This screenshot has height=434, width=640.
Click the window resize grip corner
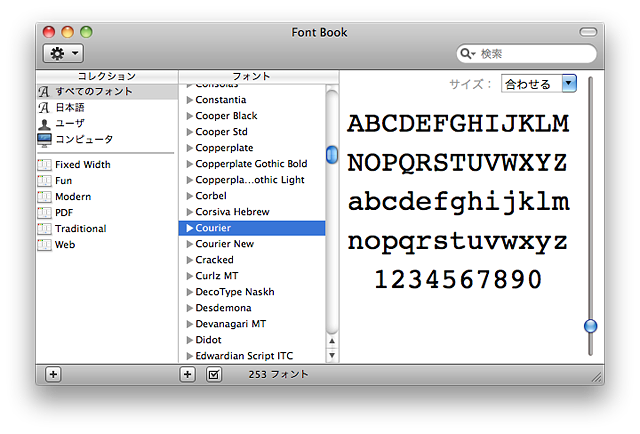click(597, 378)
